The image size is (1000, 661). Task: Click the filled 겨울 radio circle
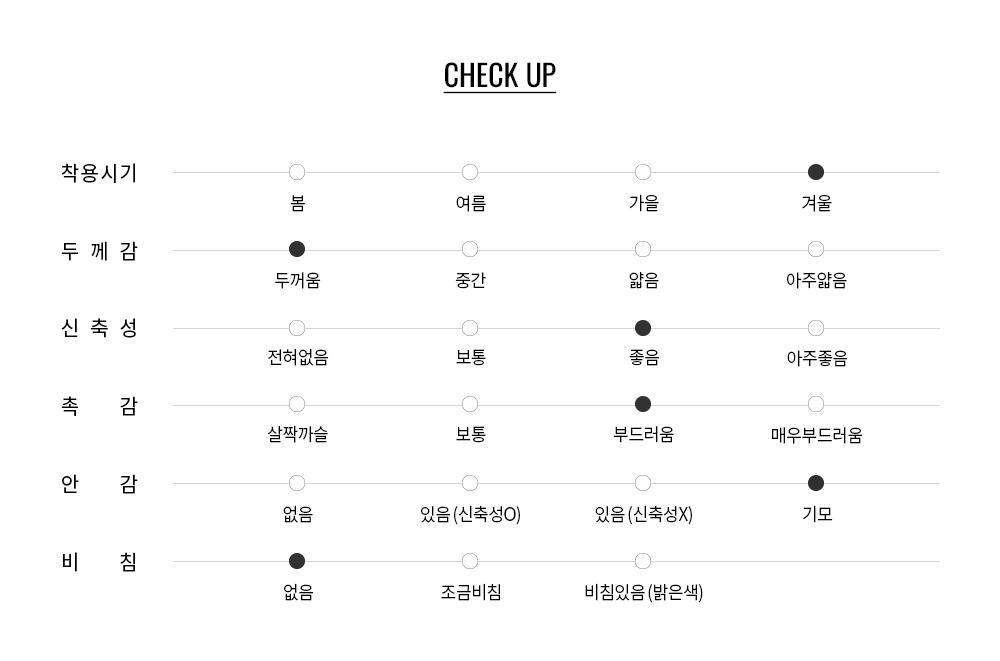(816, 172)
